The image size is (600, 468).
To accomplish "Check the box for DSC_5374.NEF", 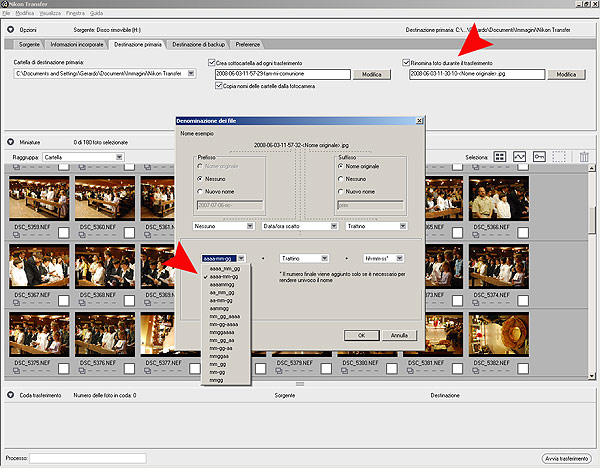I will coord(523,300).
